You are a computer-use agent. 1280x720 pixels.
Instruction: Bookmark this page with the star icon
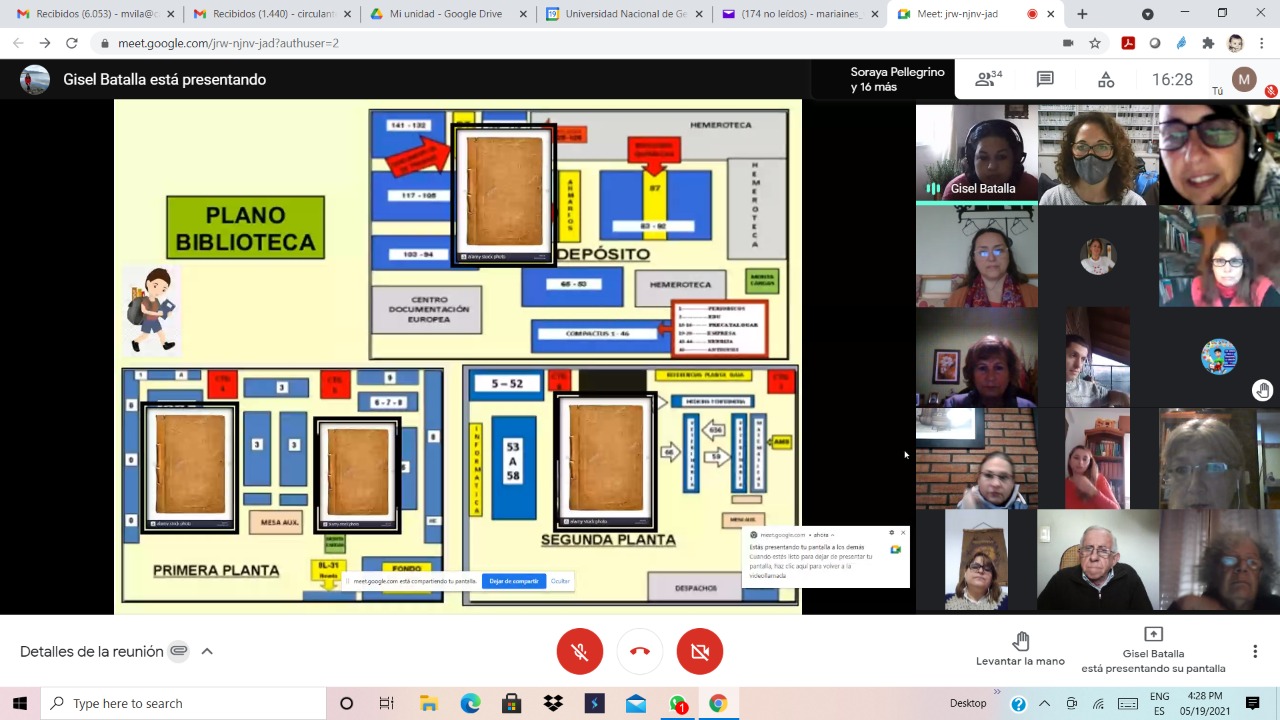point(1095,43)
